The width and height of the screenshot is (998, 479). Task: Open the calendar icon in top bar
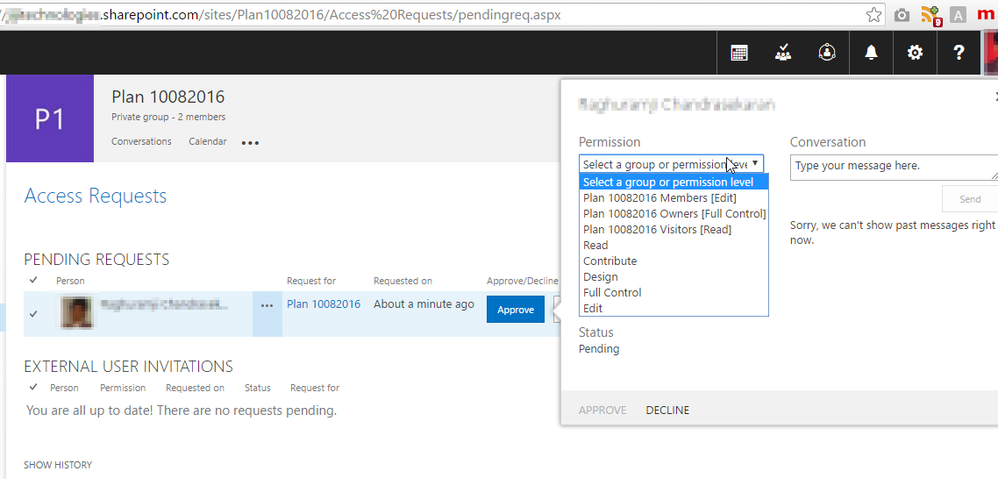pyautogui.click(x=739, y=53)
